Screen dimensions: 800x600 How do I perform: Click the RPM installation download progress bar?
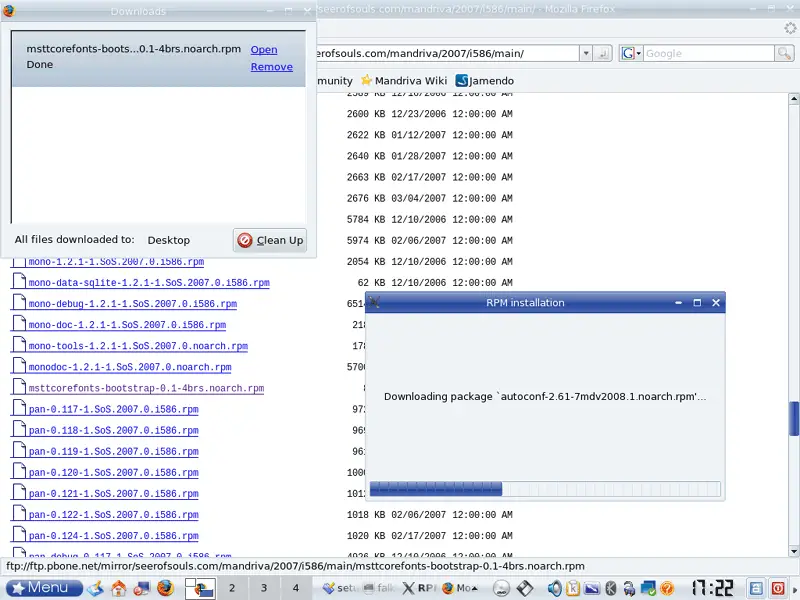545,489
